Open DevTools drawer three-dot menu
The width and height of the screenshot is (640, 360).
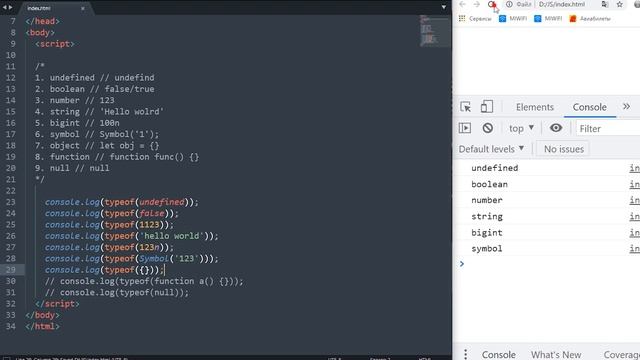(x=465, y=354)
